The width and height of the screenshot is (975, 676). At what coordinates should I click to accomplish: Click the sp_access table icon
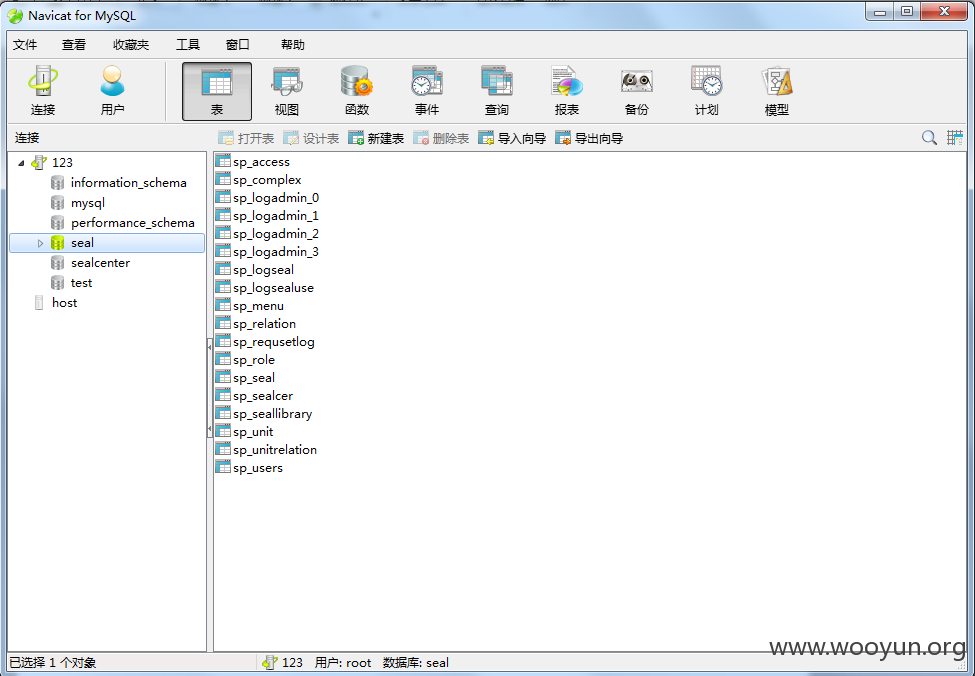click(223, 161)
